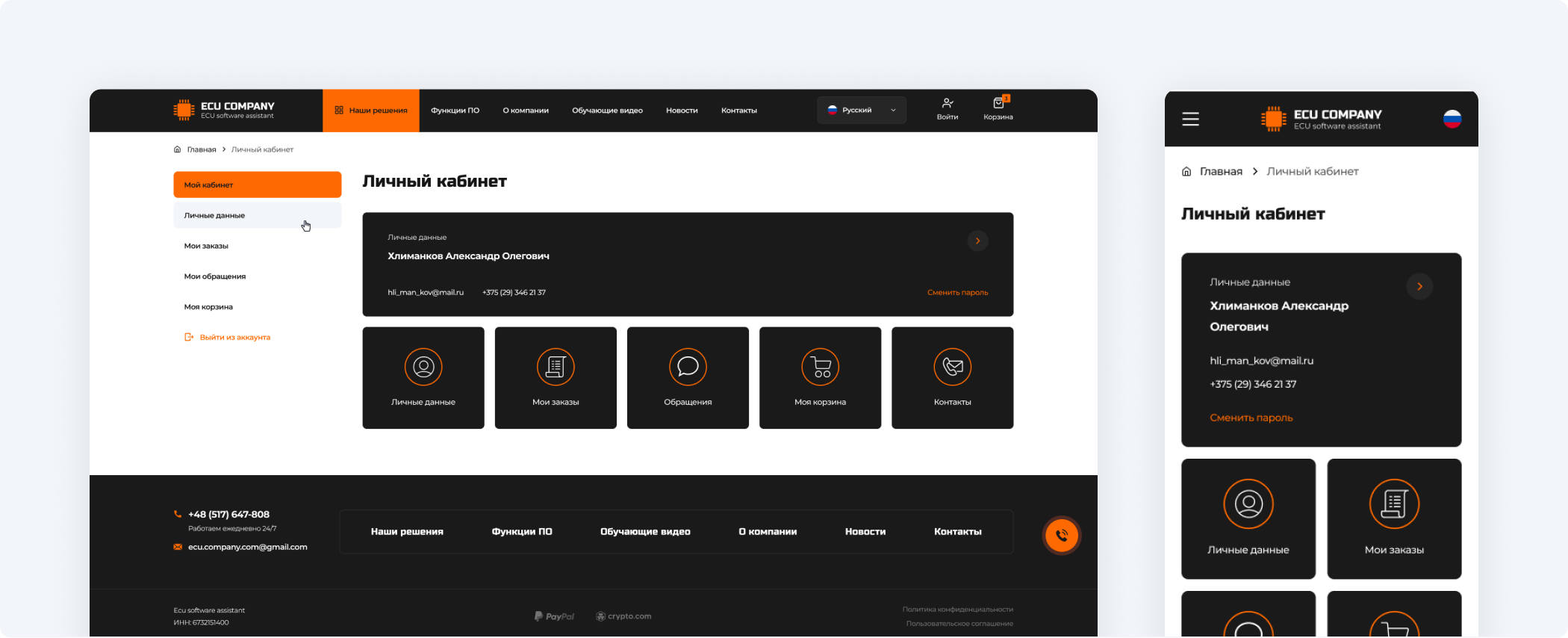Viewport: 1568px width, 638px height.
Task: Open the Русский language dropdown
Action: [862, 110]
